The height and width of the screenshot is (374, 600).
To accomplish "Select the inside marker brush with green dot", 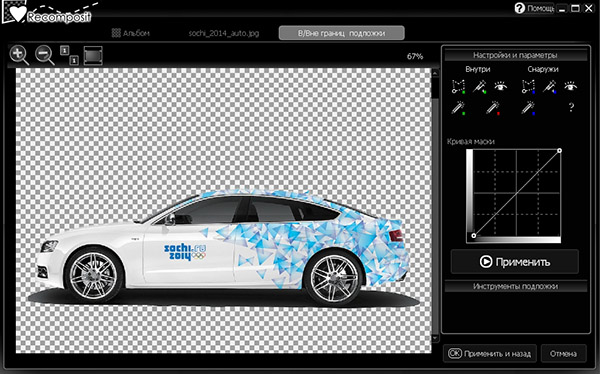I will coord(479,87).
